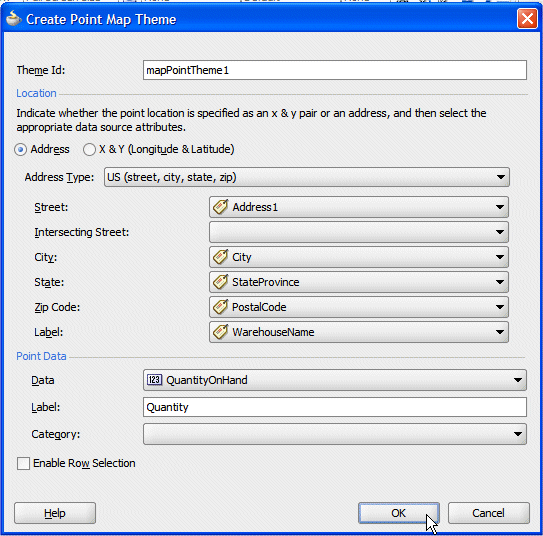
Task: Click the tag icon beside Address1
Action: click(x=221, y=207)
